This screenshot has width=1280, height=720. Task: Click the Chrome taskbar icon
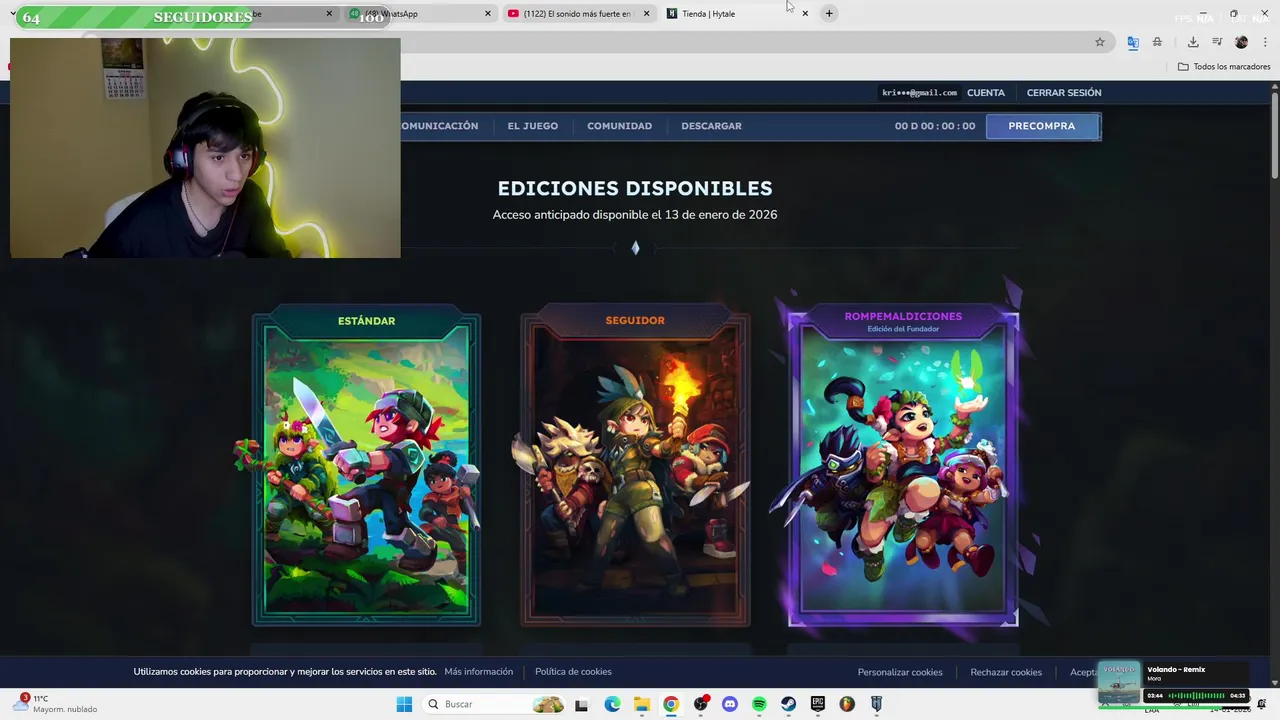pos(671,704)
